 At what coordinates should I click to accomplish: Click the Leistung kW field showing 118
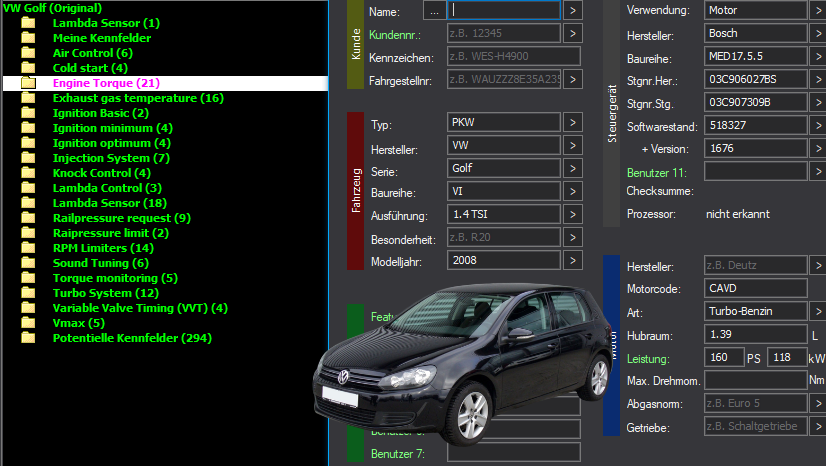[788, 358]
